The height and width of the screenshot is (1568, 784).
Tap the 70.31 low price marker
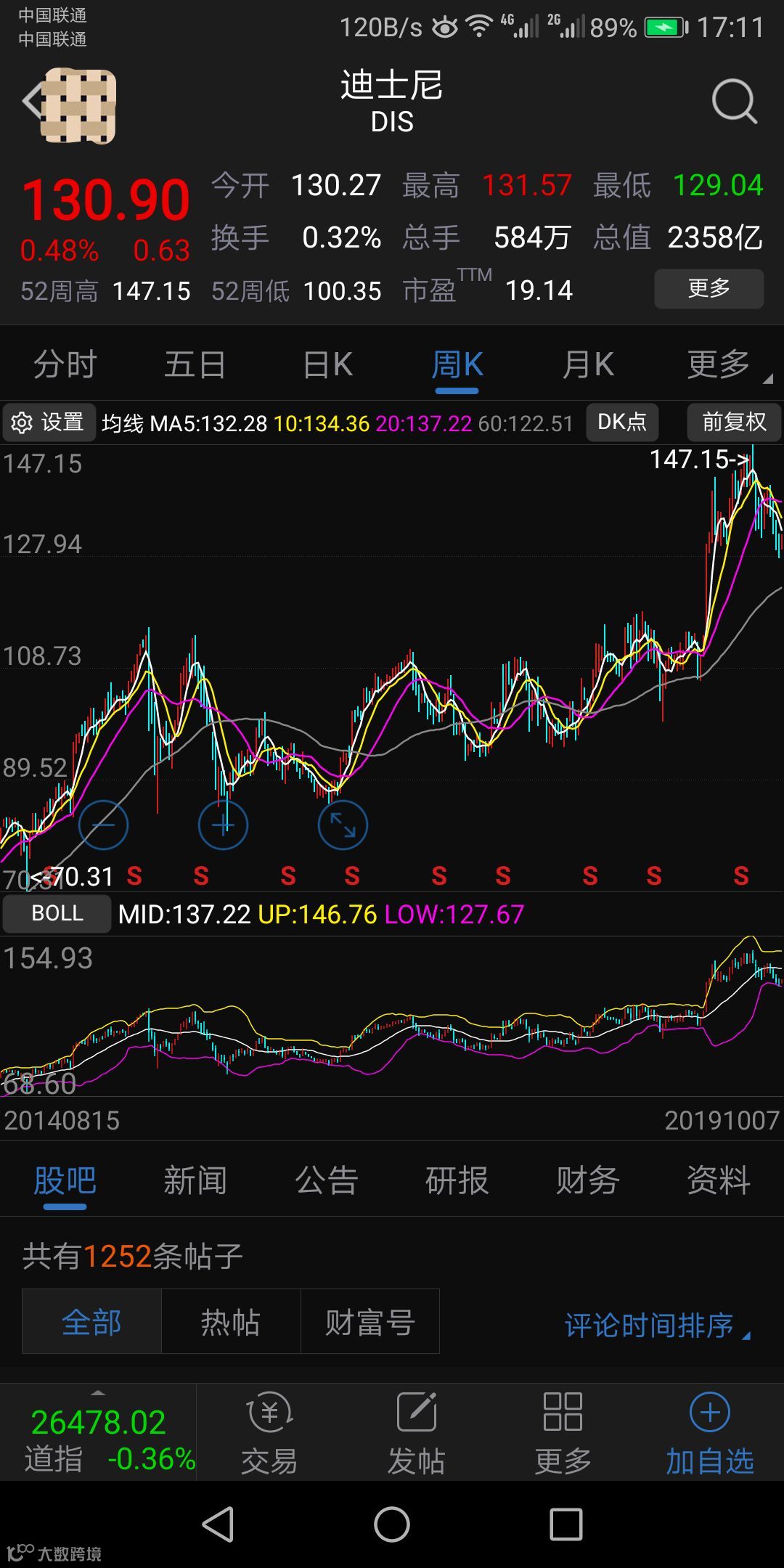click(73, 877)
